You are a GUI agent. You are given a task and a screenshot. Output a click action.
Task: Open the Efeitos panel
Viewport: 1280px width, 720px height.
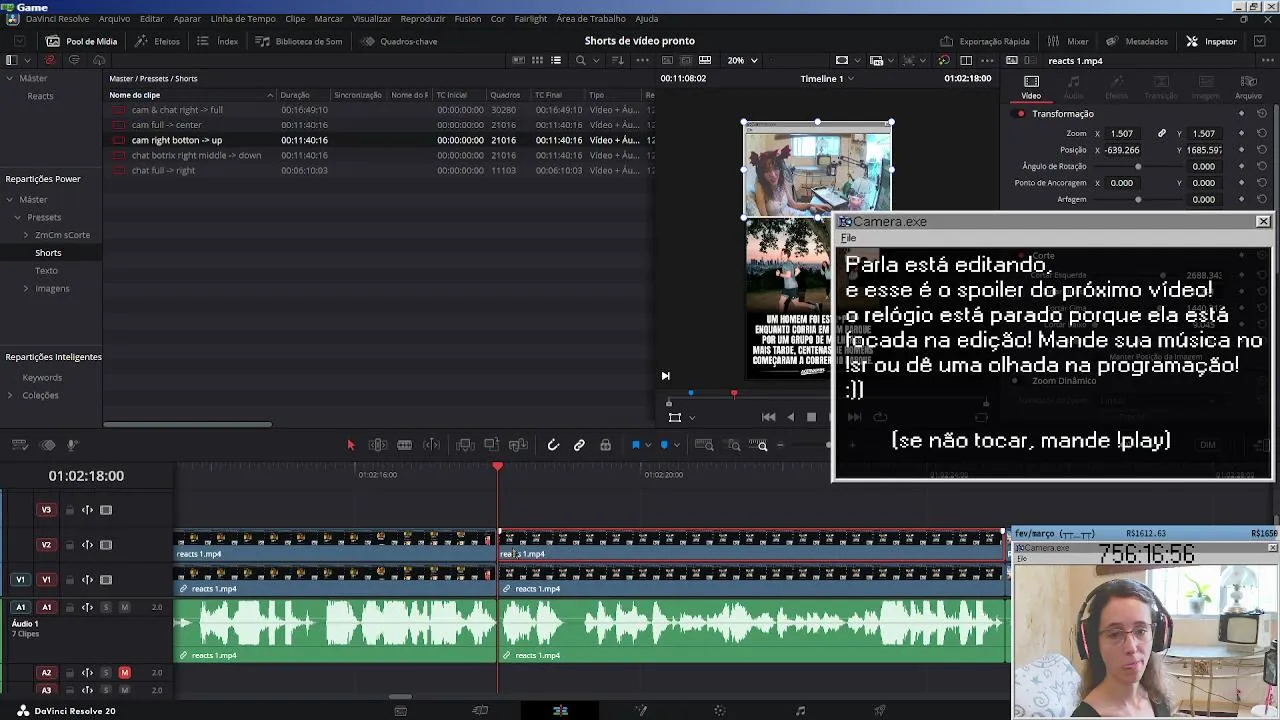pyautogui.click(x=157, y=41)
